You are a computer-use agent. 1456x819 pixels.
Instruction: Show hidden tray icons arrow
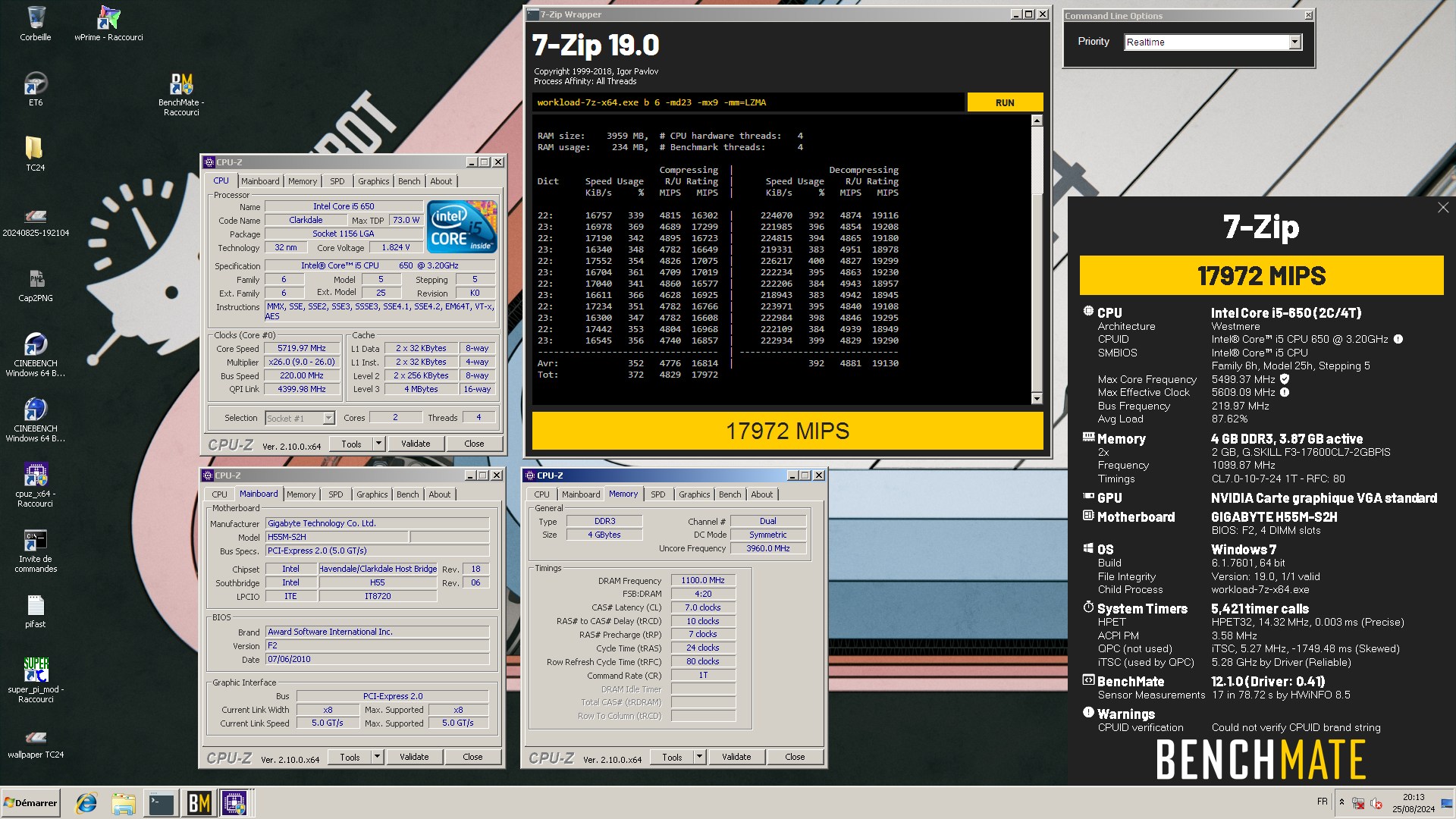(1341, 802)
